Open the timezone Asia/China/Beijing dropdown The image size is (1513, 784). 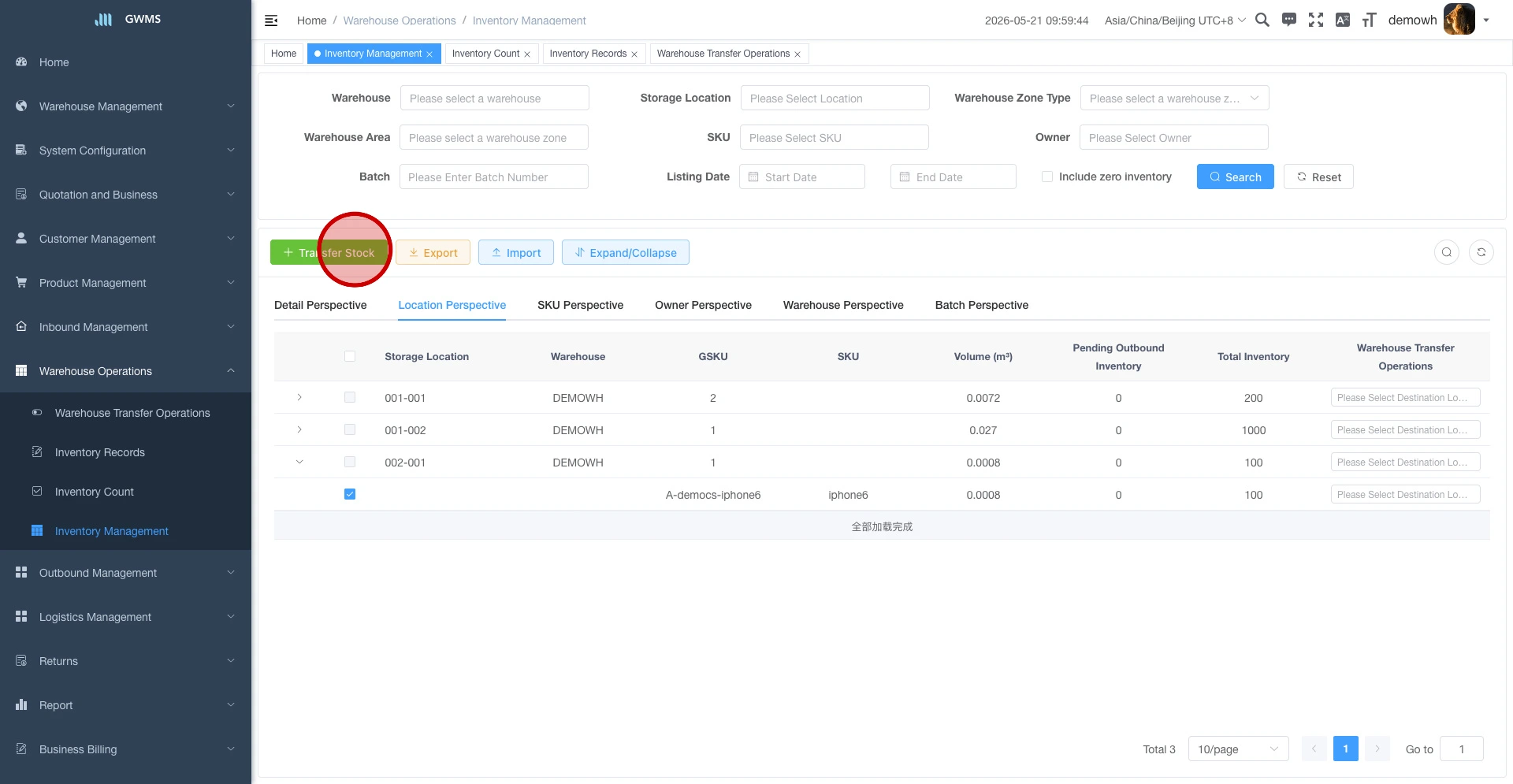[x=1175, y=20]
